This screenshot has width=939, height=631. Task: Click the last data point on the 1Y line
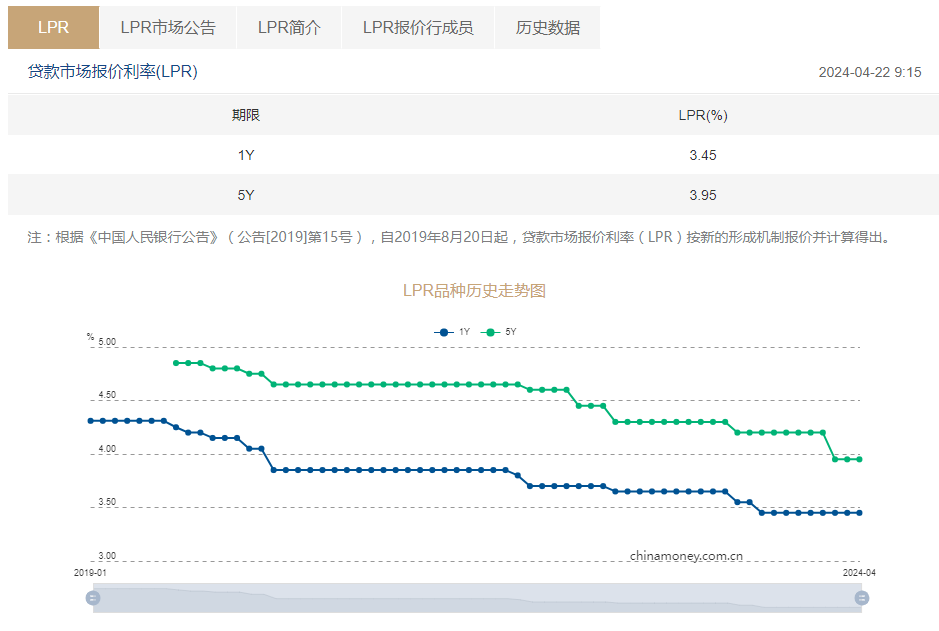[x=861, y=512]
